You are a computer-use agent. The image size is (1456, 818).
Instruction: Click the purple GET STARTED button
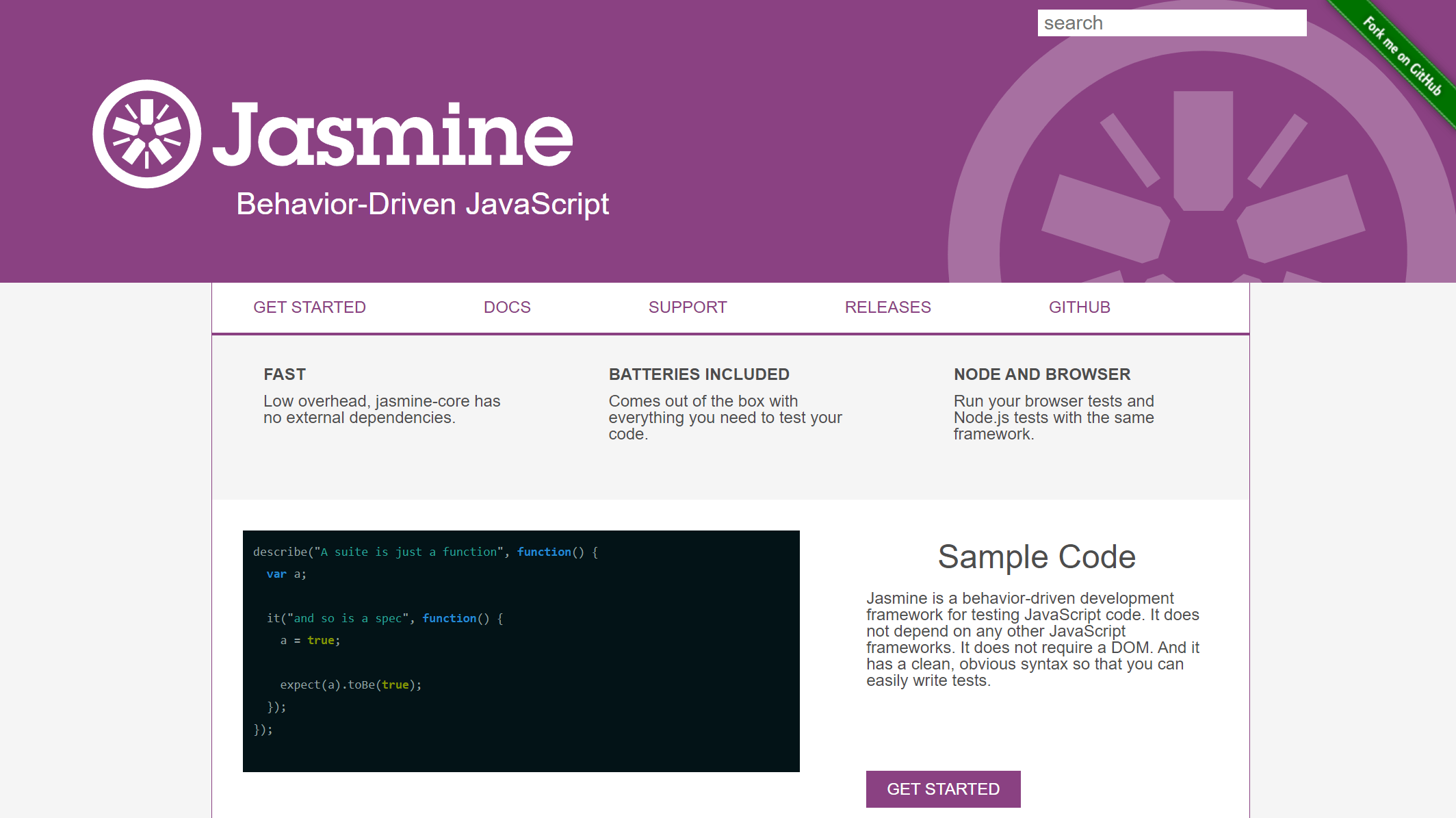tap(943, 789)
